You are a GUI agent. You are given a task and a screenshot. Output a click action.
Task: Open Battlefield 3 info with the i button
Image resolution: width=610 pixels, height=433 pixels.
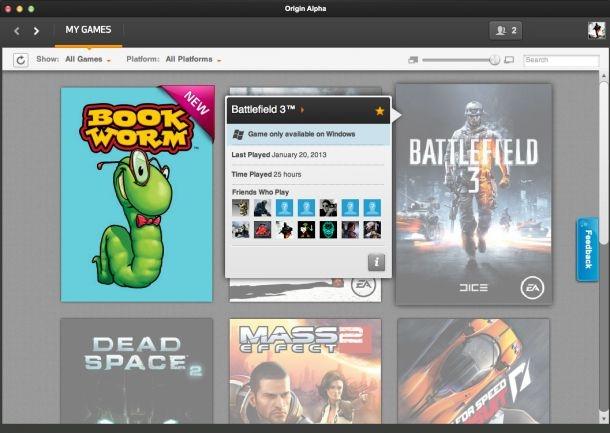coord(376,262)
